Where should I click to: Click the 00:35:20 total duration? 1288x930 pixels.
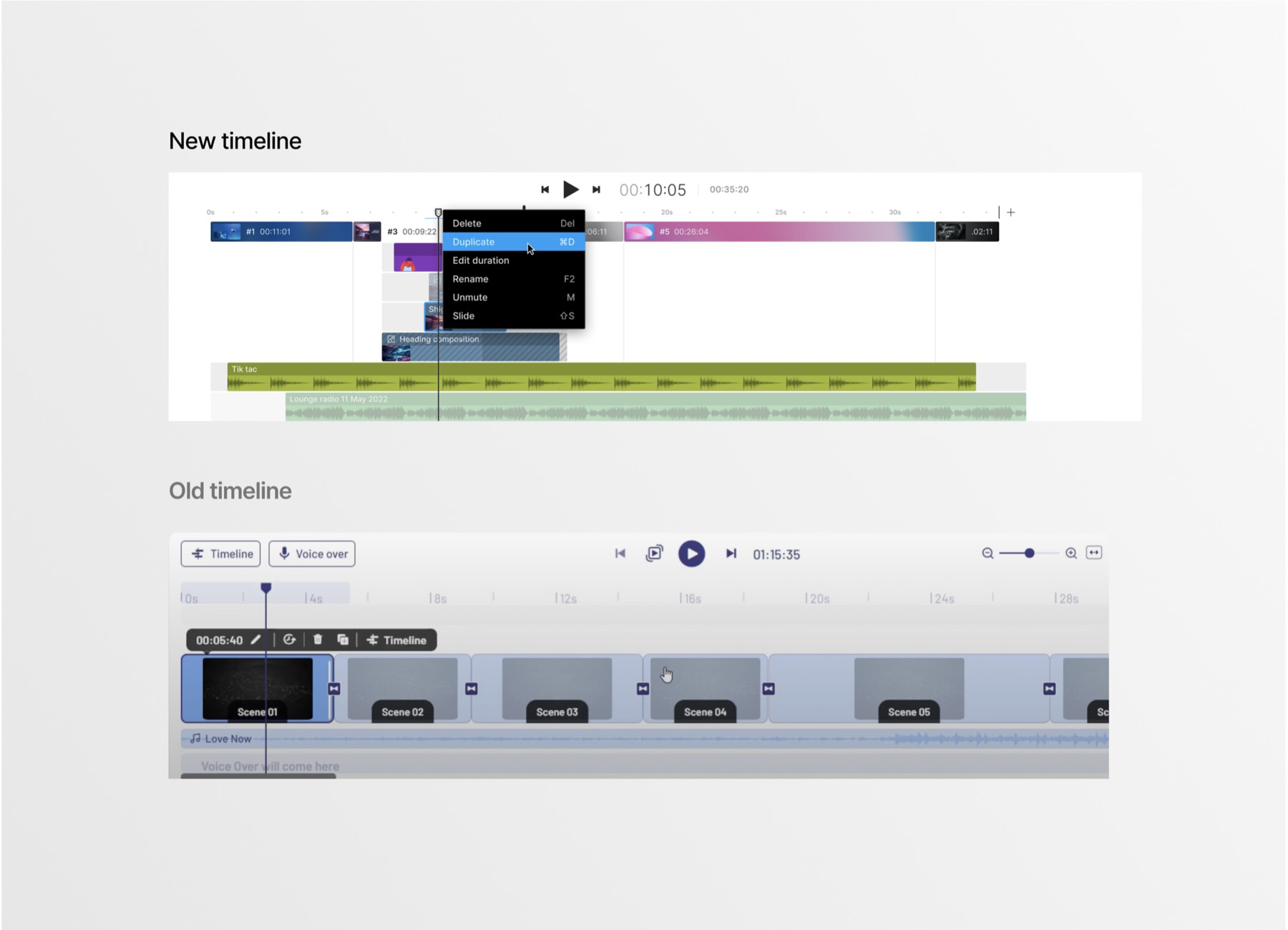[729, 190]
